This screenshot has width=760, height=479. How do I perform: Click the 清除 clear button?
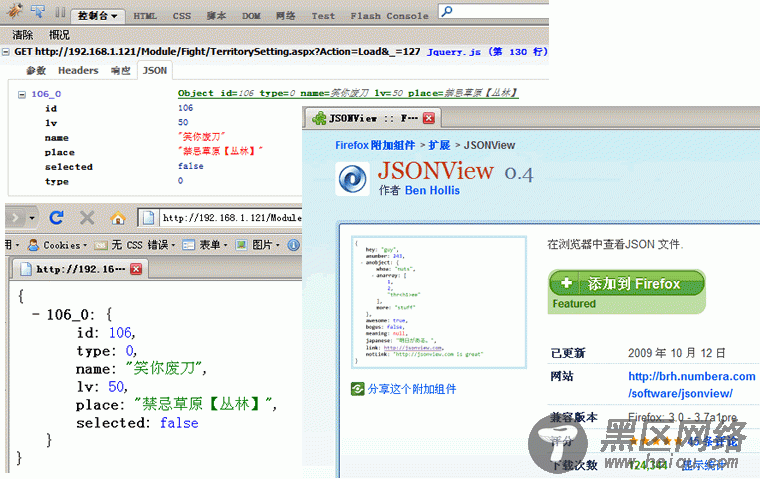coord(23,35)
